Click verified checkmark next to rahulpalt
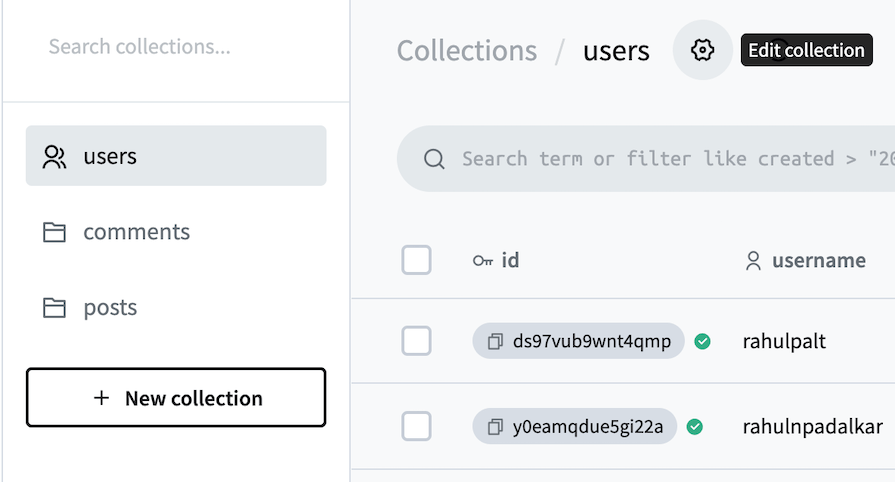This screenshot has width=895, height=482. [702, 342]
